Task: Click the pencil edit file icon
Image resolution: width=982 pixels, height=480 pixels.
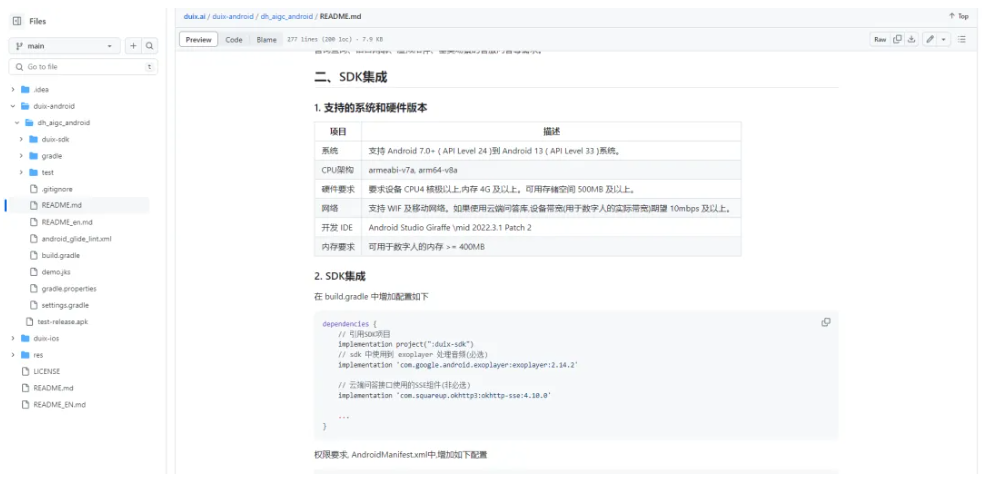Action: [930, 39]
